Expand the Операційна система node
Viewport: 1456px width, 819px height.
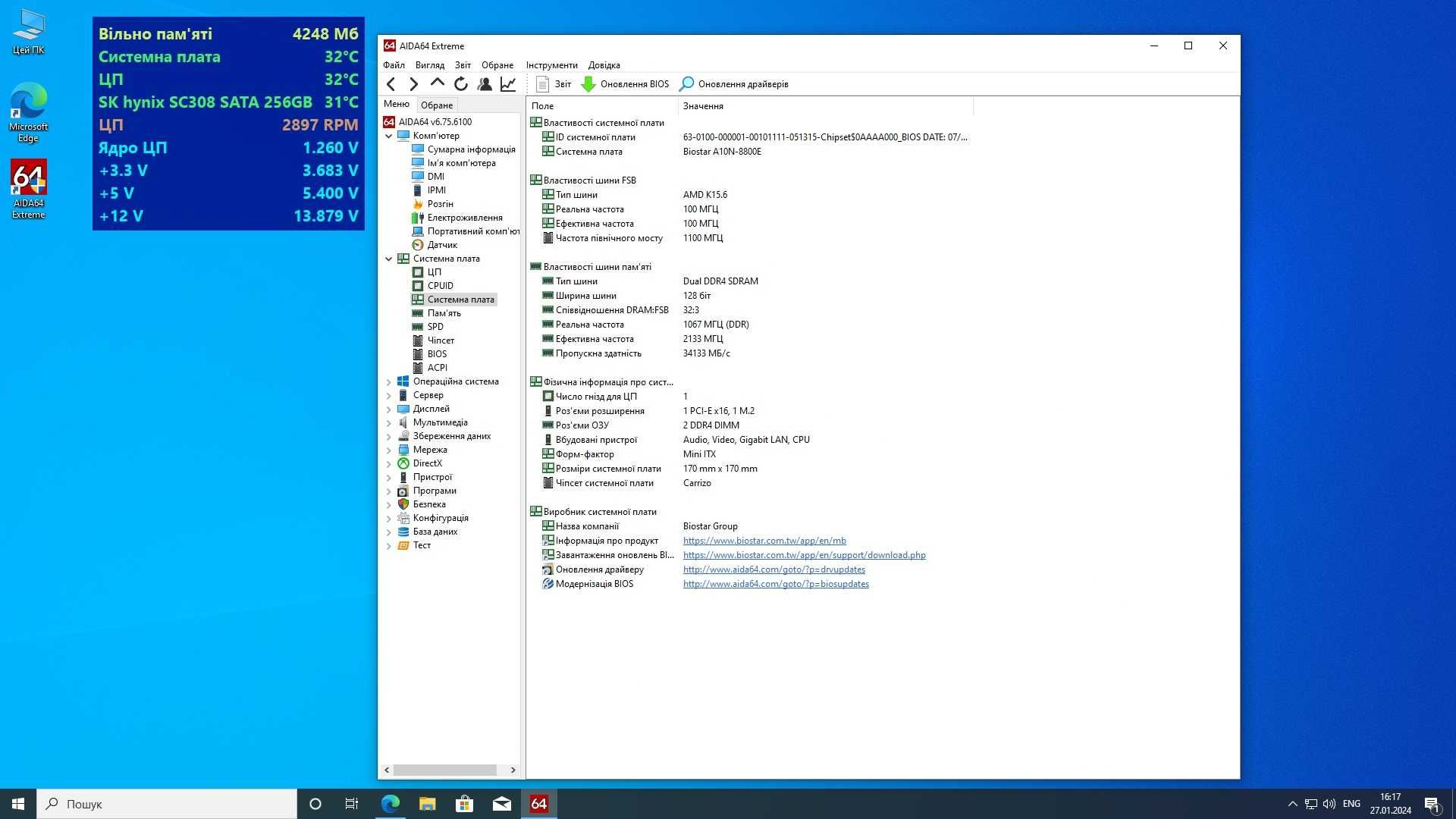click(389, 381)
